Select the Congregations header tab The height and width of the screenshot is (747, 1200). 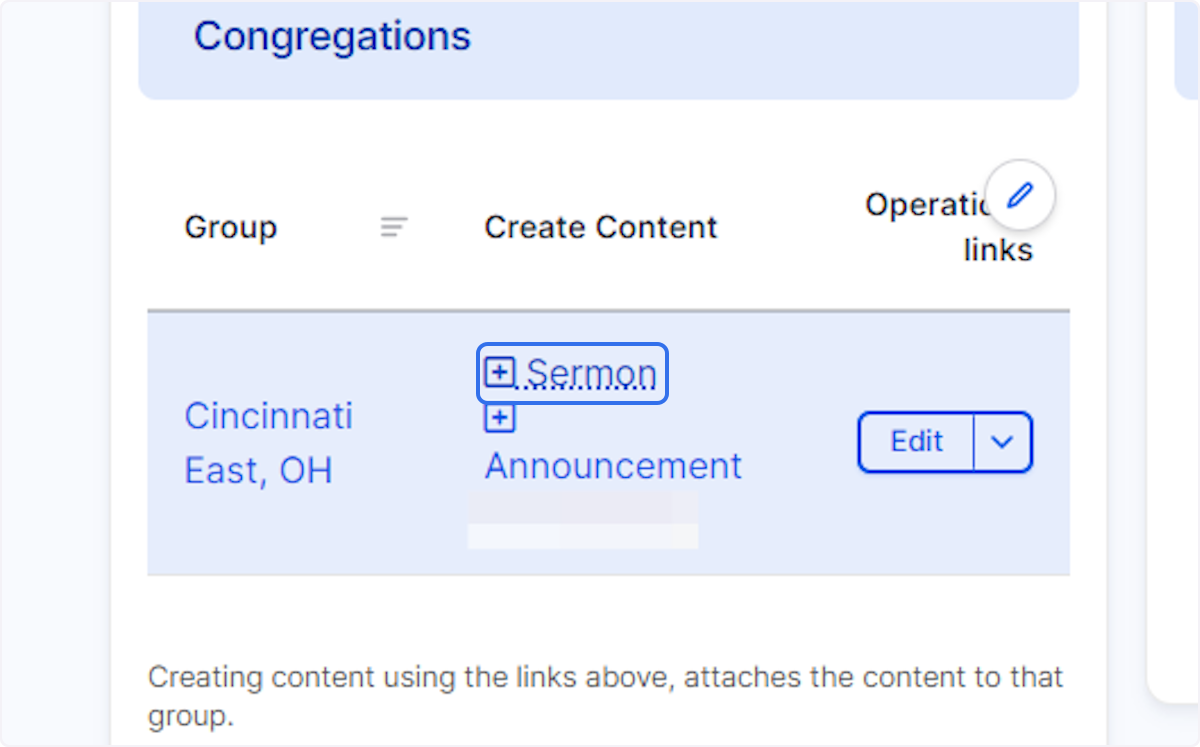tap(332, 36)
